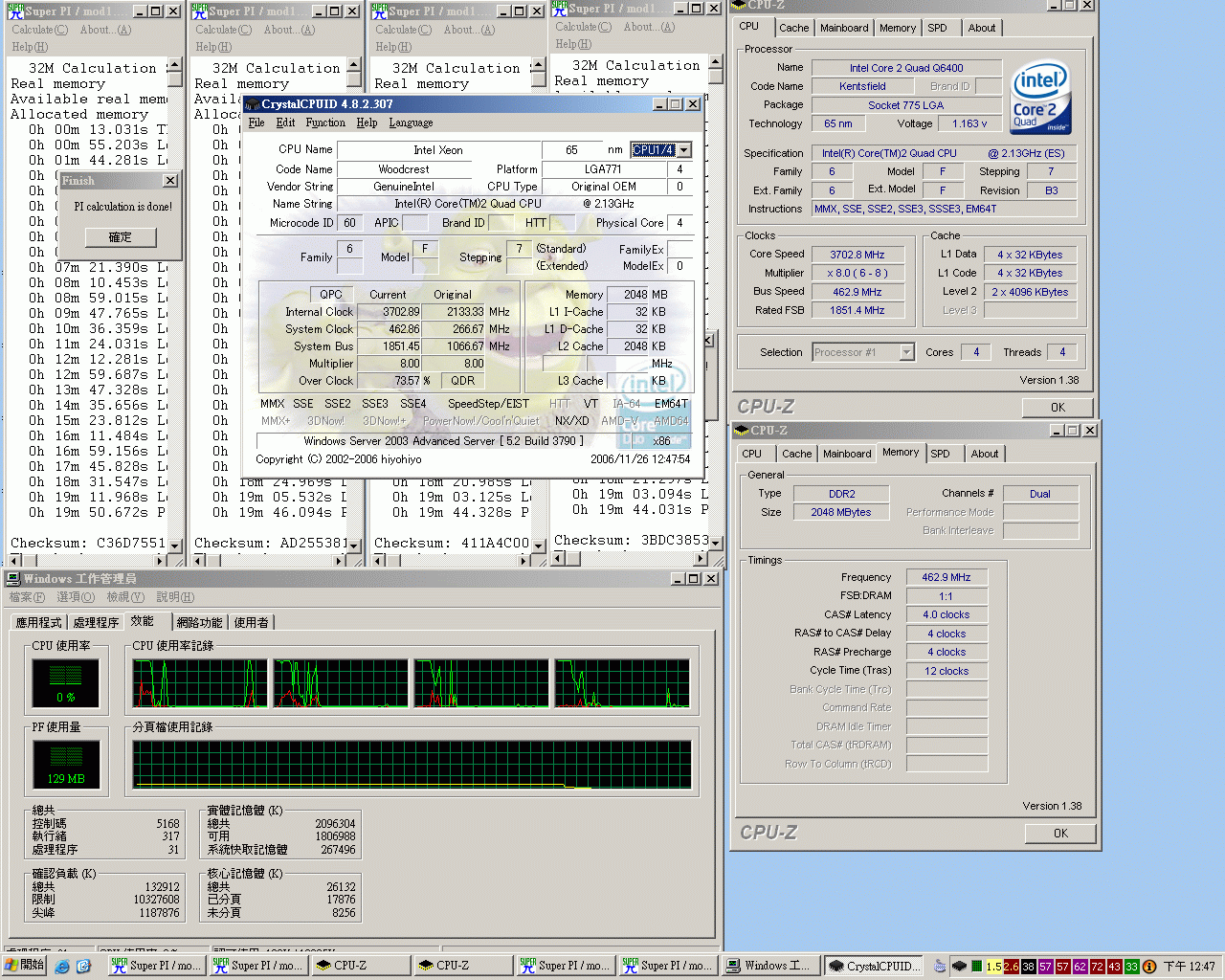Open the Language menu in CrystalCPUID
This screenshot has height=980, width=1225.
[411, 122]
